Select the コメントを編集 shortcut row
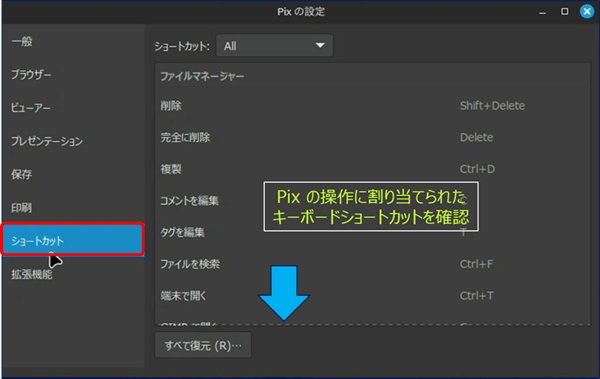 372,201
